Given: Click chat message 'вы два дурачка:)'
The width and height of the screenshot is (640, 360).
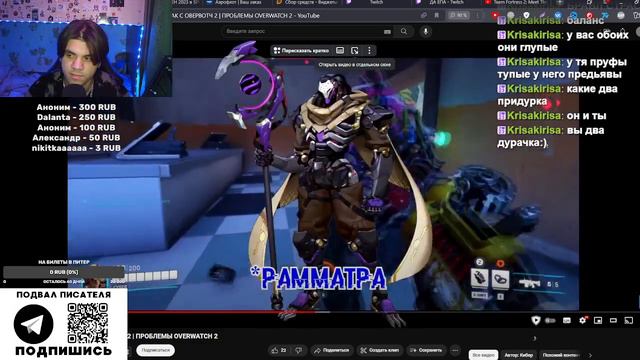Looking at the screenshot, I should (551, 136).
